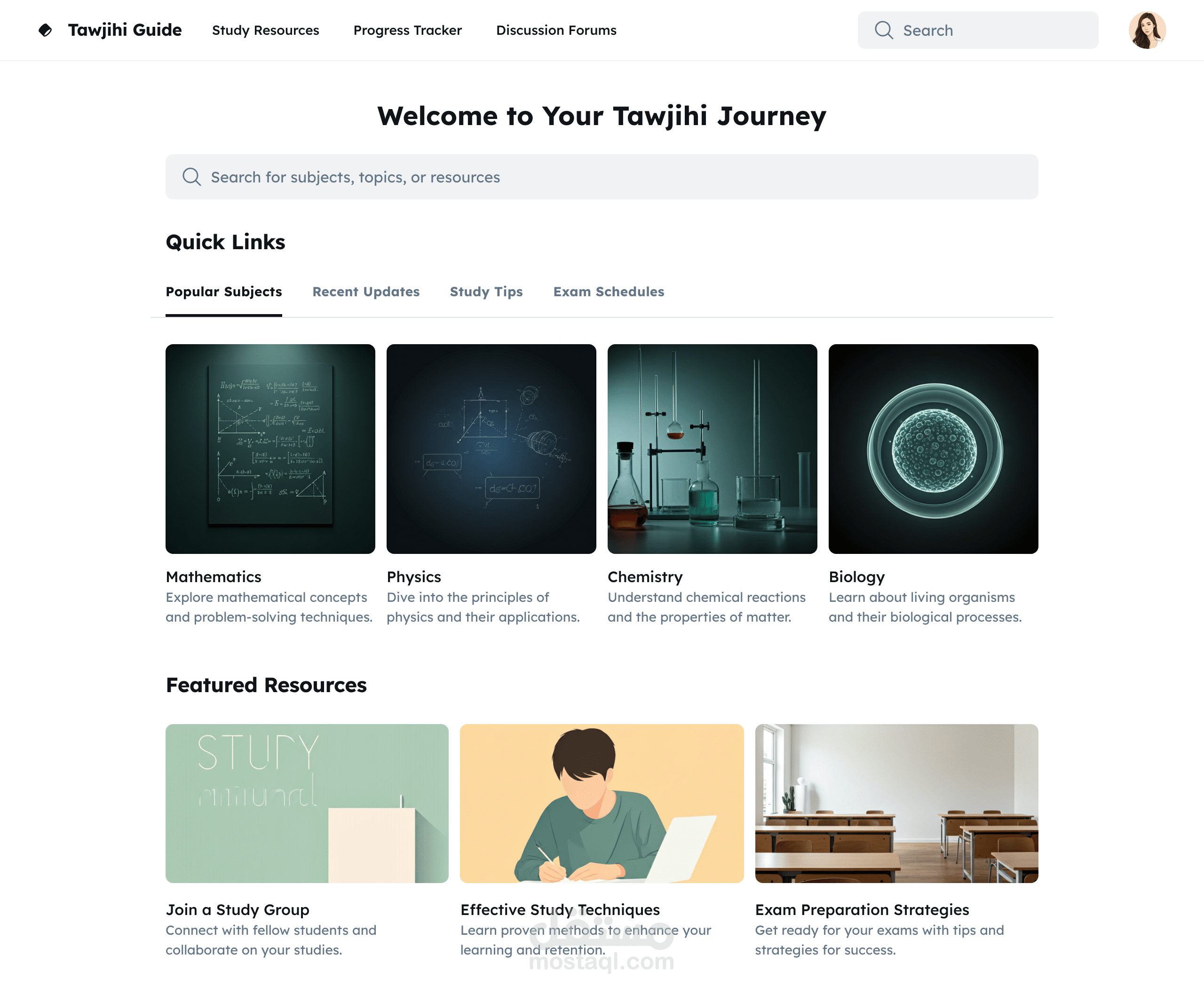This screenshot has width=1204, height=994.
Task: Open Effective Study Techniques illustration
Action: tap(602, 803)
